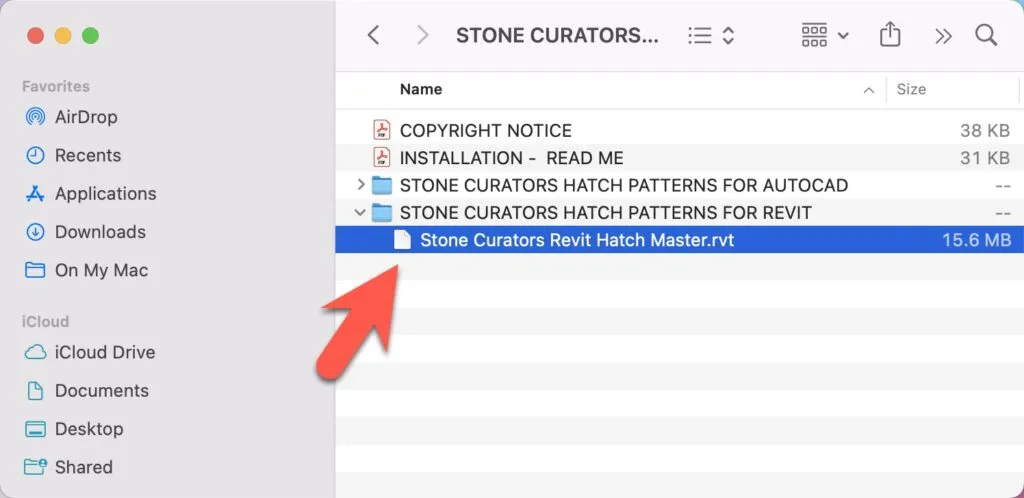Minimize the window with yellow button
This screenshot has height=498, width=1024.
63,35
